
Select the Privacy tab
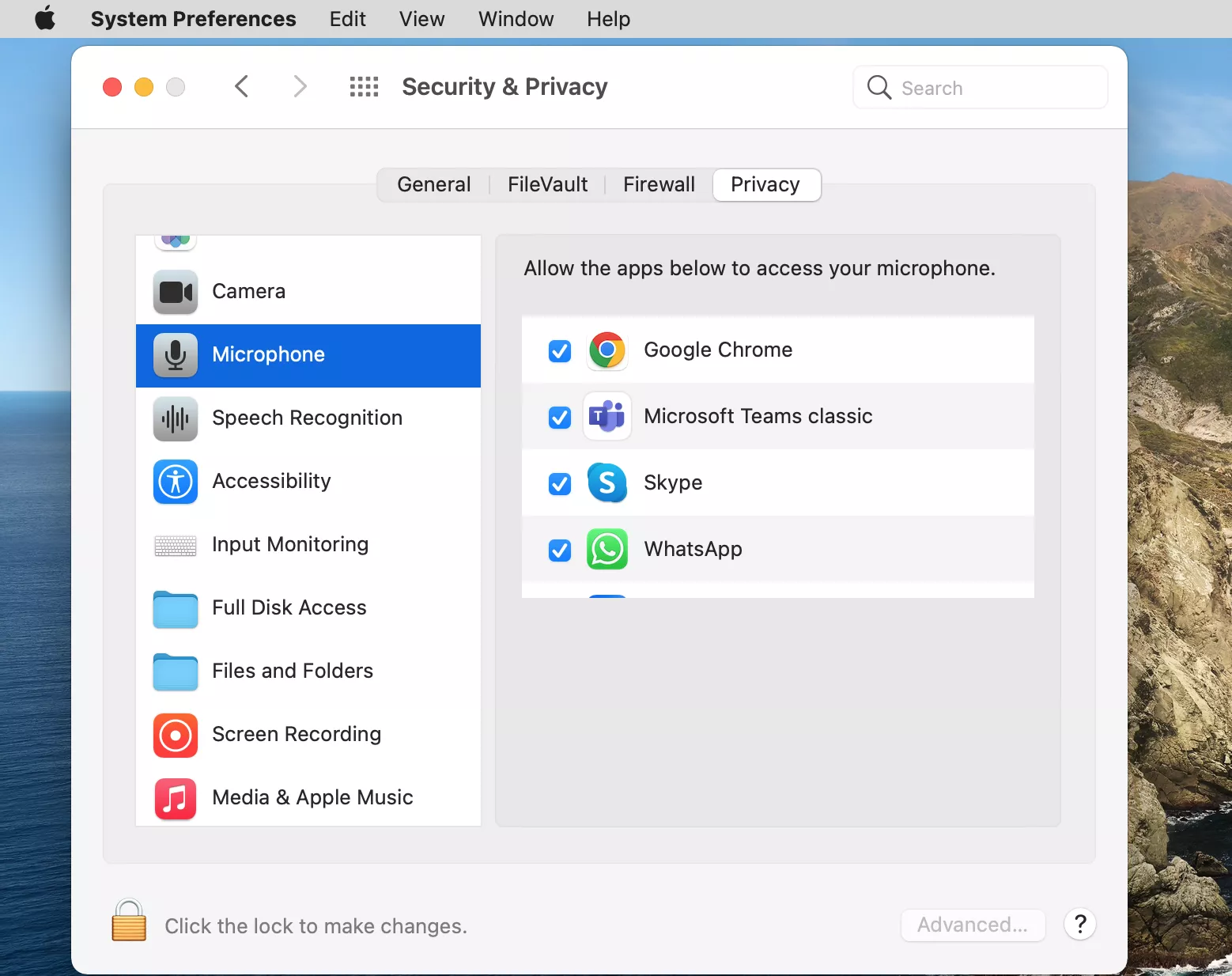tap(765, 185)
